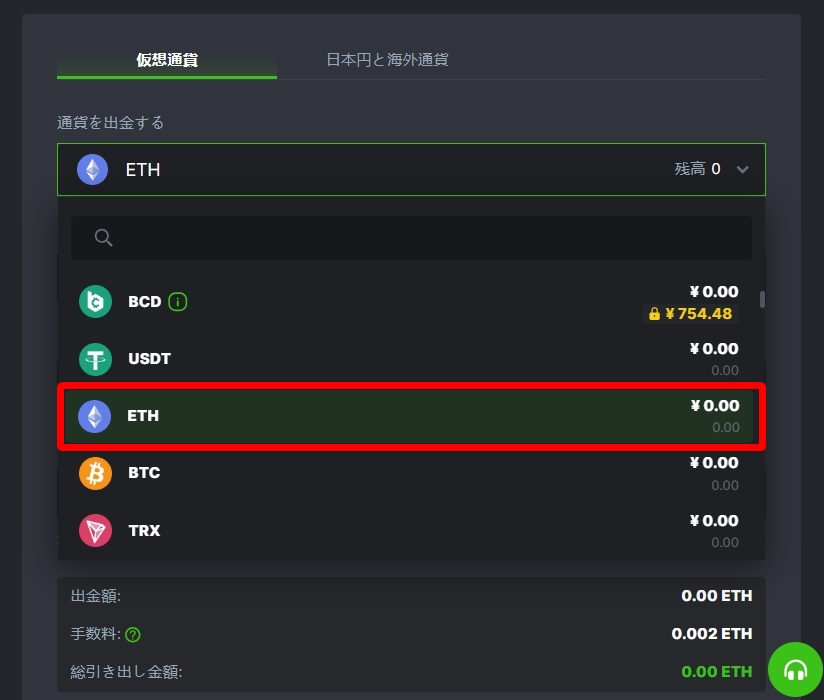Click the BCD coin icon
Image resolution: width=824 pixels, height=700 pixels.
pos(95,302)
